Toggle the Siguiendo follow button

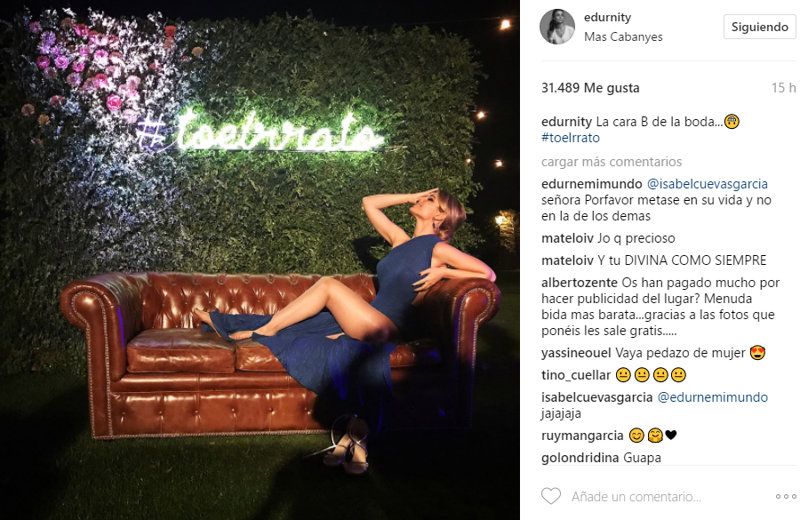759,27
